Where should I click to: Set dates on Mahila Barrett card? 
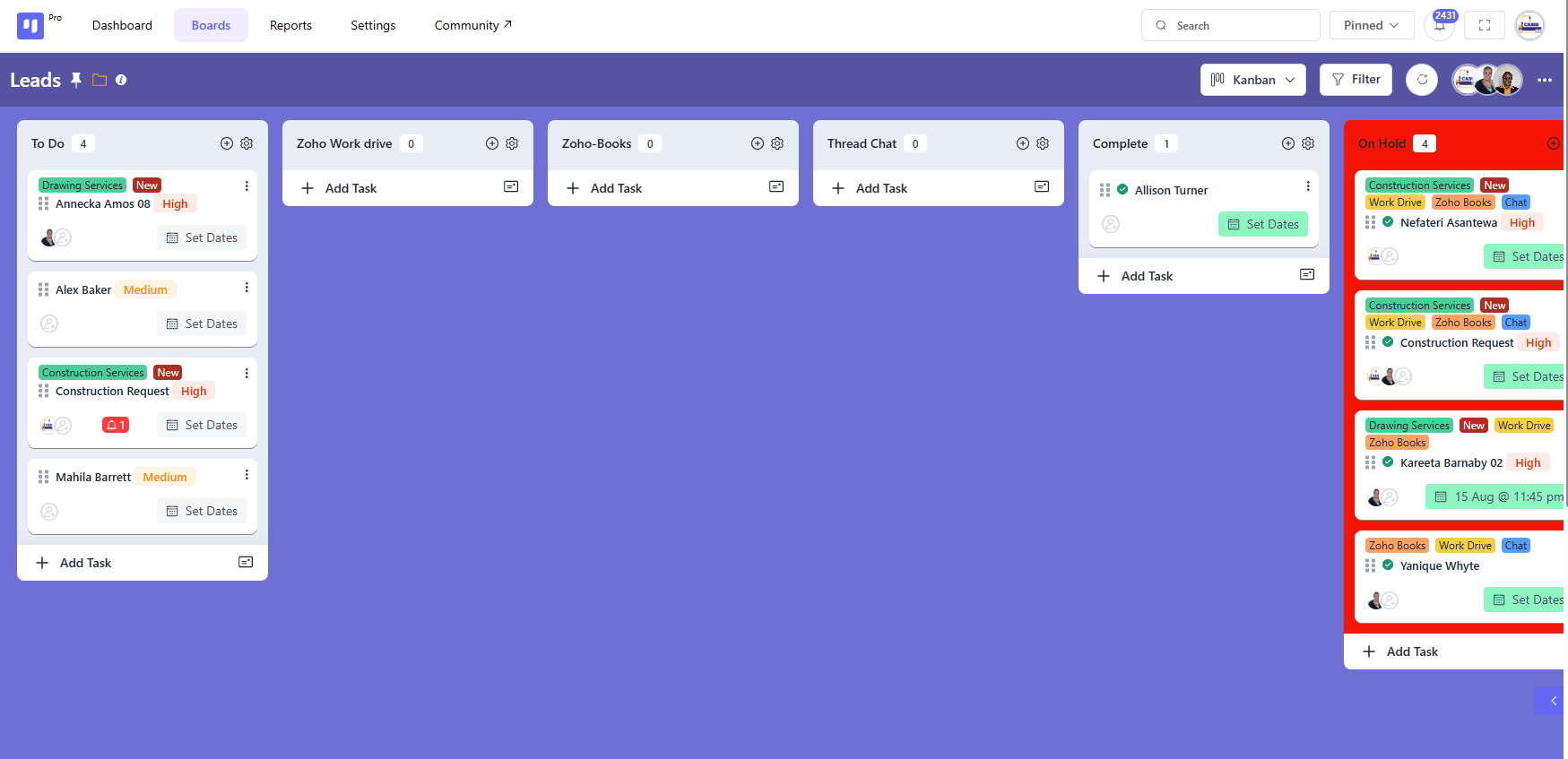pyautogui.click(x=202, y=511)
